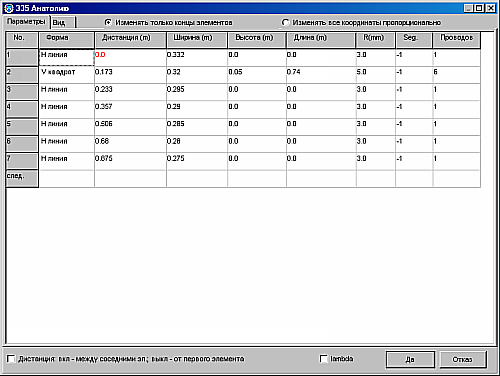Click distance value 0.357
This screenshot has width=500, height=376.
130,109
